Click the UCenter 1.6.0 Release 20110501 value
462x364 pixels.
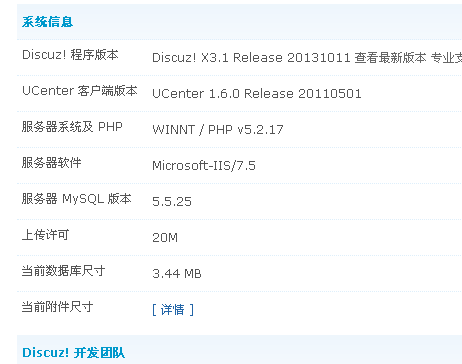[x=257, y=94]
